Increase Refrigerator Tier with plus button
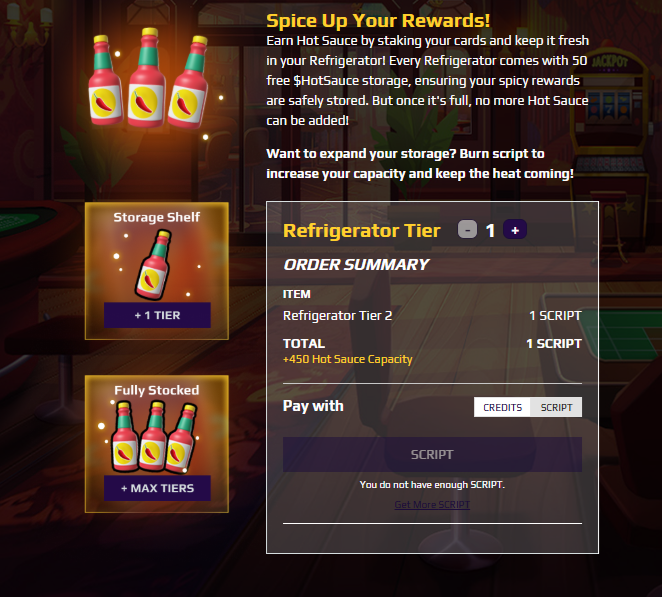Viewport: 662px width, 597px height. [x=515, y=230]
